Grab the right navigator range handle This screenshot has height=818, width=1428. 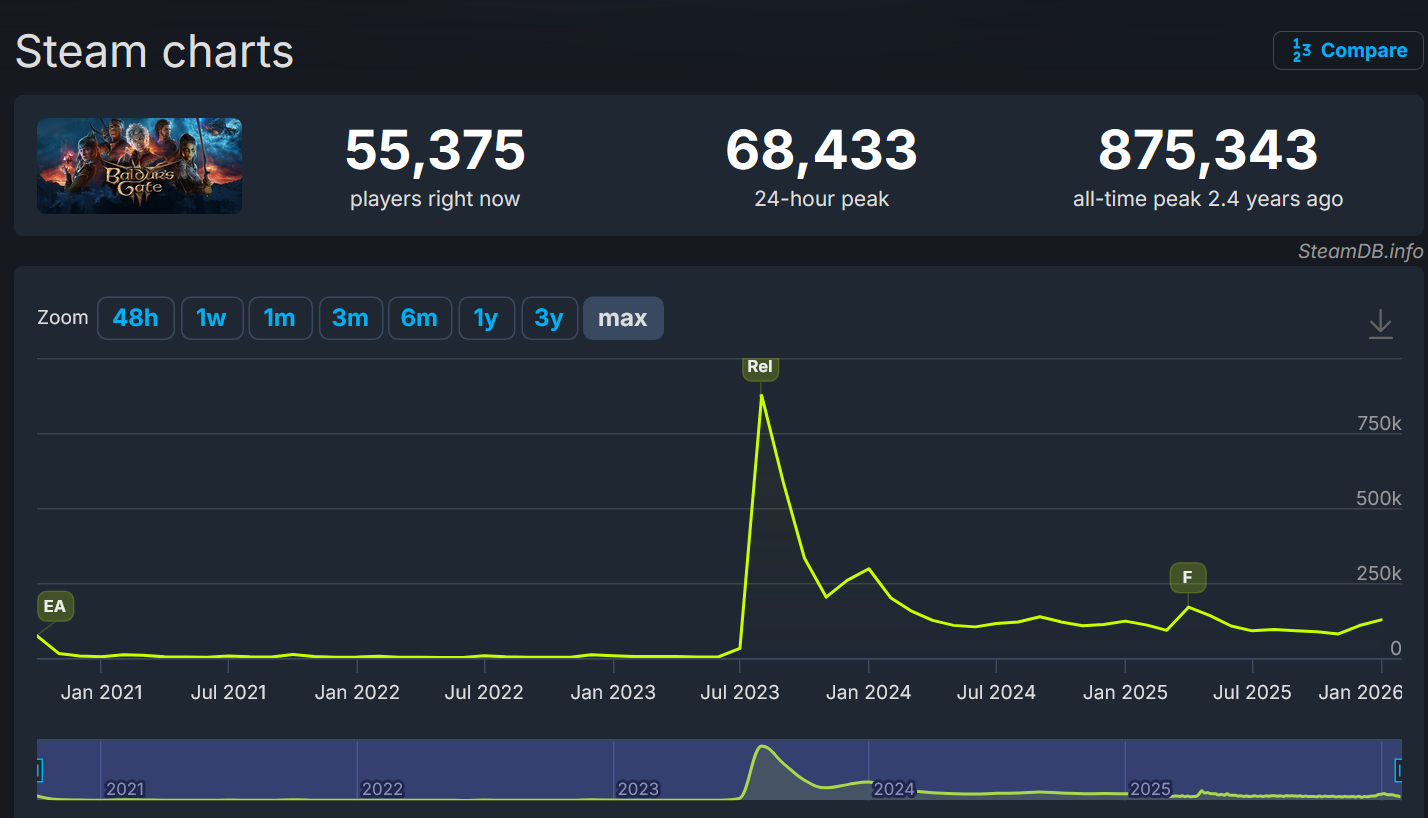pos(1399,769)
